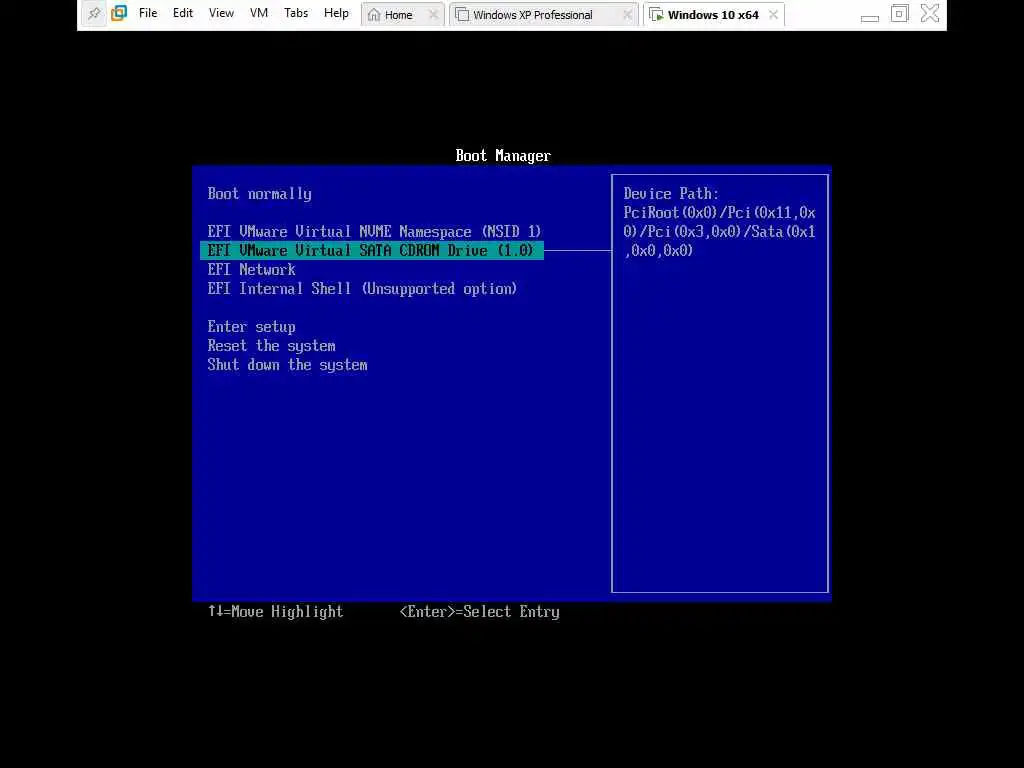Restore the VMware window size
The image size is (1024, 768).
click(899, 14)
